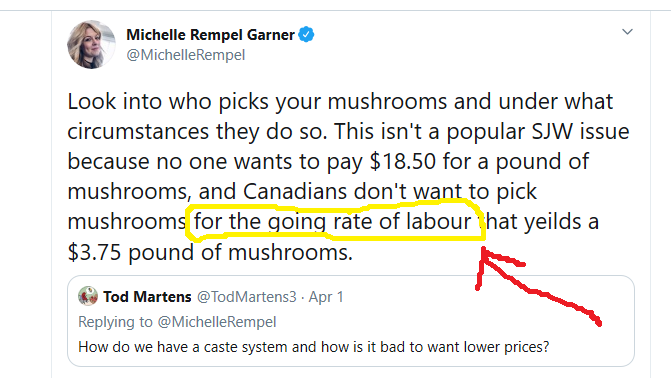The width and height of the screenshot is (671, 378).
Task: Expand the tweet options chevron menu
Action: point(627,32)
